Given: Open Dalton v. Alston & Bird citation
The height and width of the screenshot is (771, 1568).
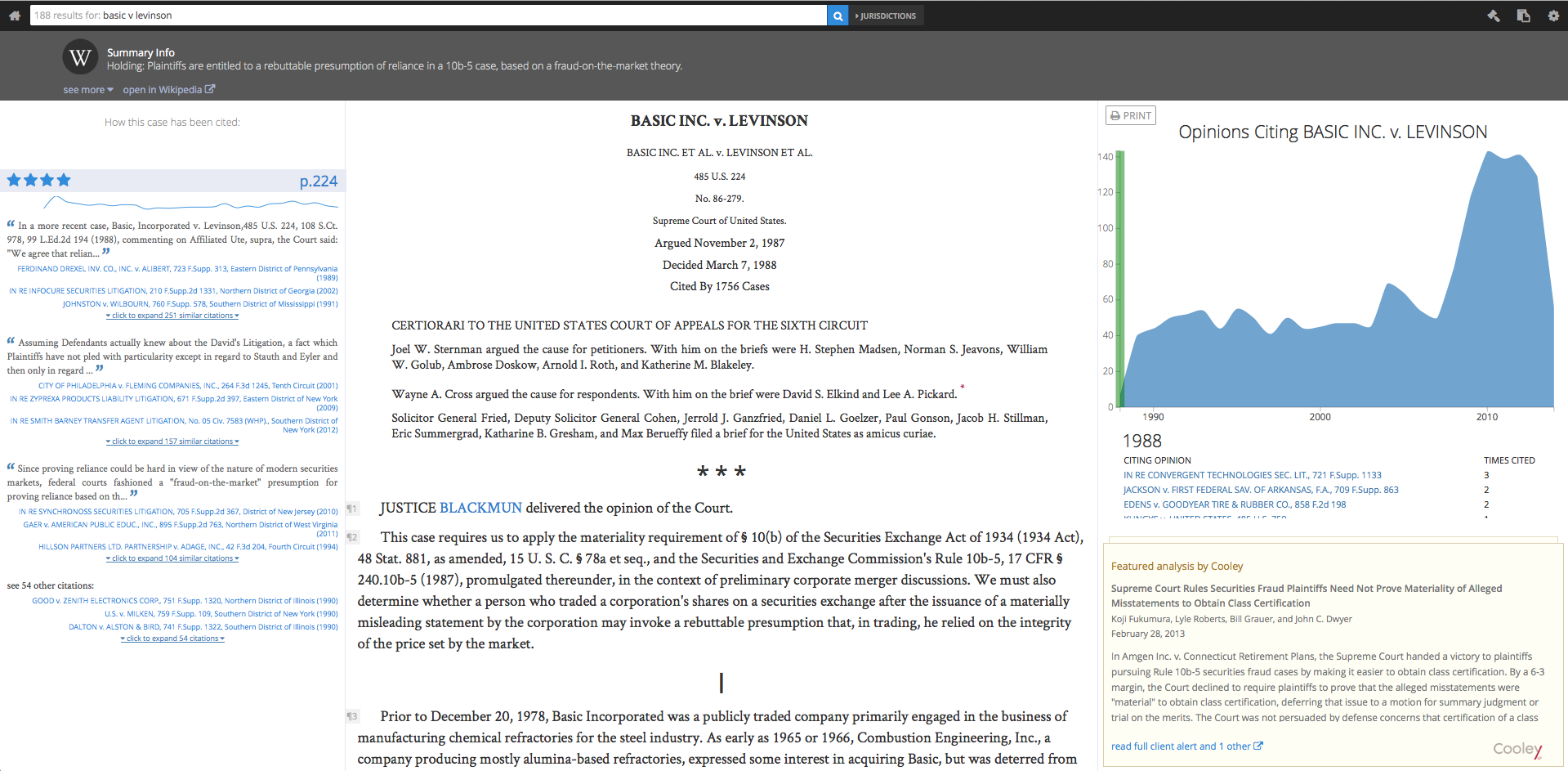Looking at the screenshot, I should 203,627.
